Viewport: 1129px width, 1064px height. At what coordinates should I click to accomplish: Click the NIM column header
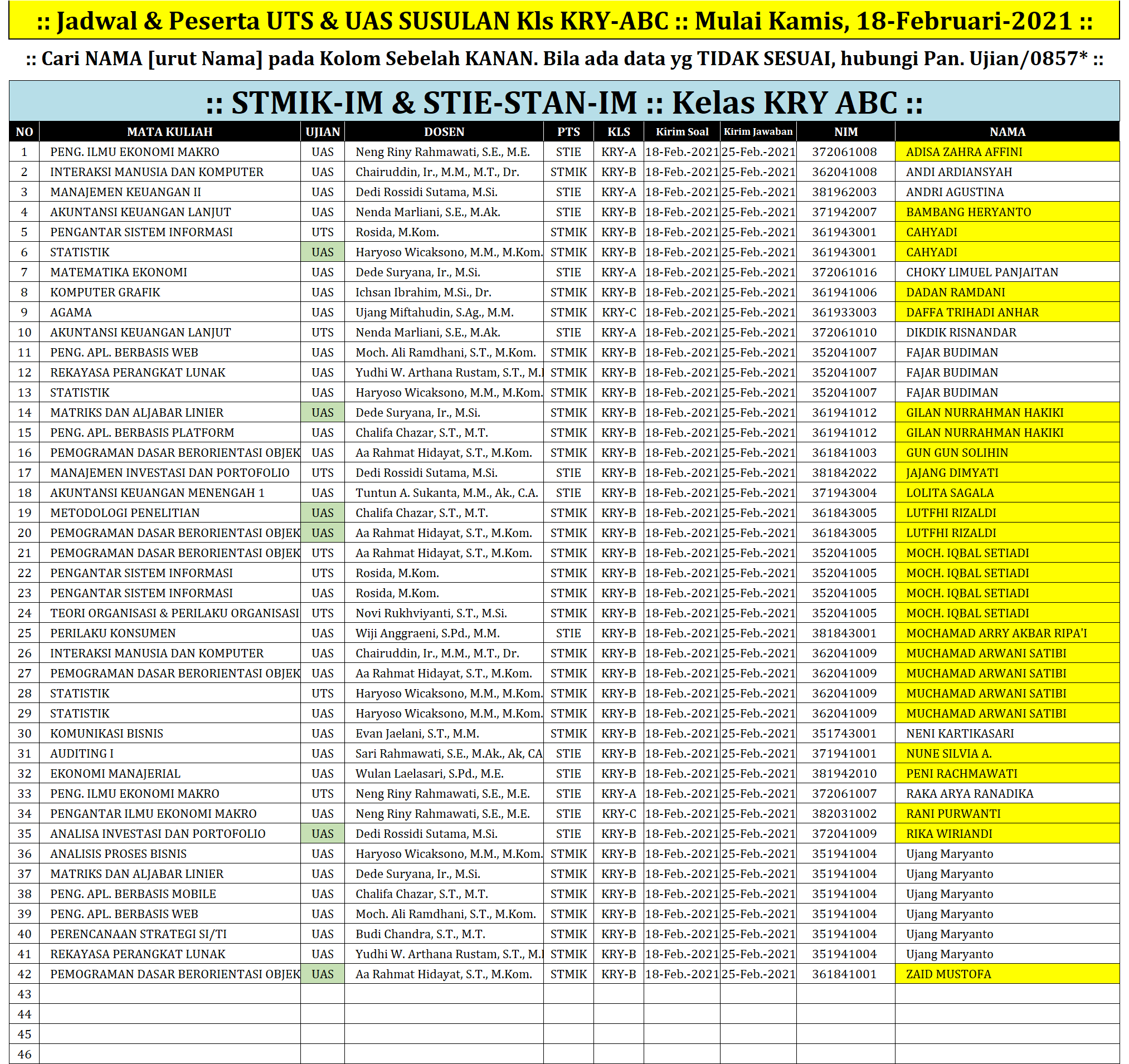point(845,131)
